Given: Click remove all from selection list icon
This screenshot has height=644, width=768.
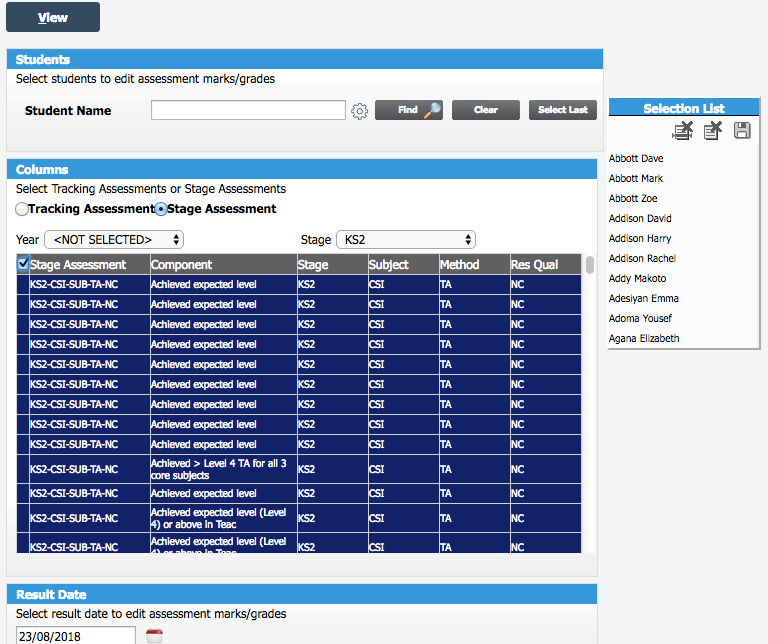Looking at the screenshot, I should pyautogui.click(x=683, y=131).
